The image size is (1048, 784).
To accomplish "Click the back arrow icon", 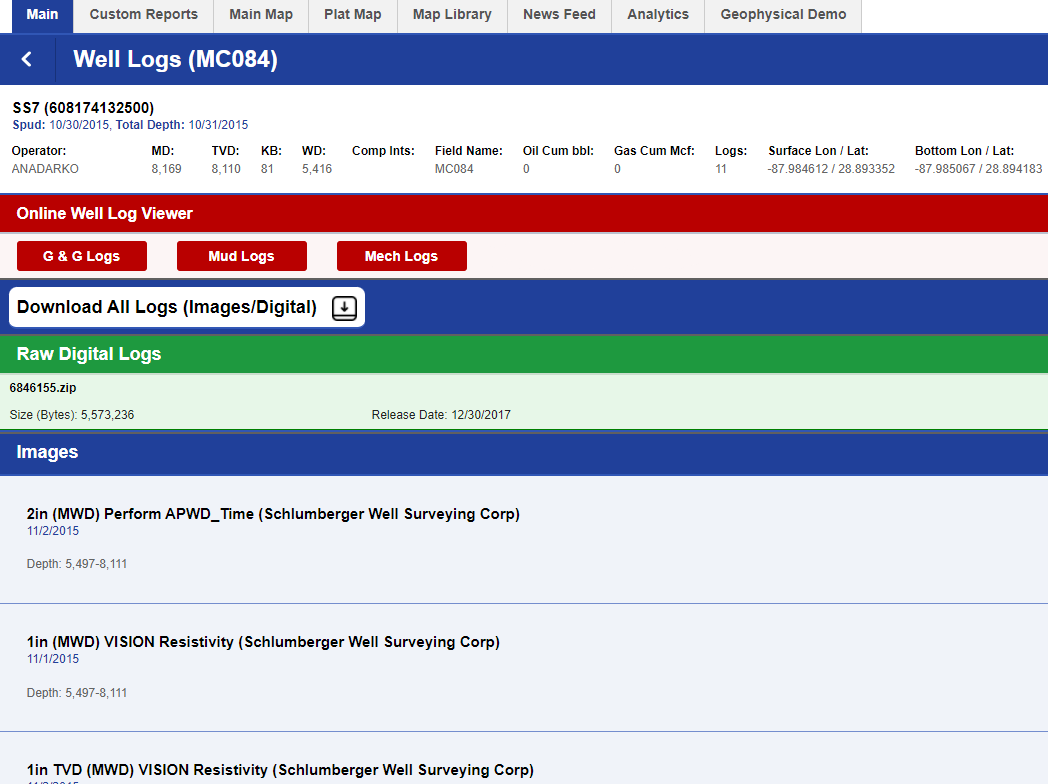I will pos(27,60).
